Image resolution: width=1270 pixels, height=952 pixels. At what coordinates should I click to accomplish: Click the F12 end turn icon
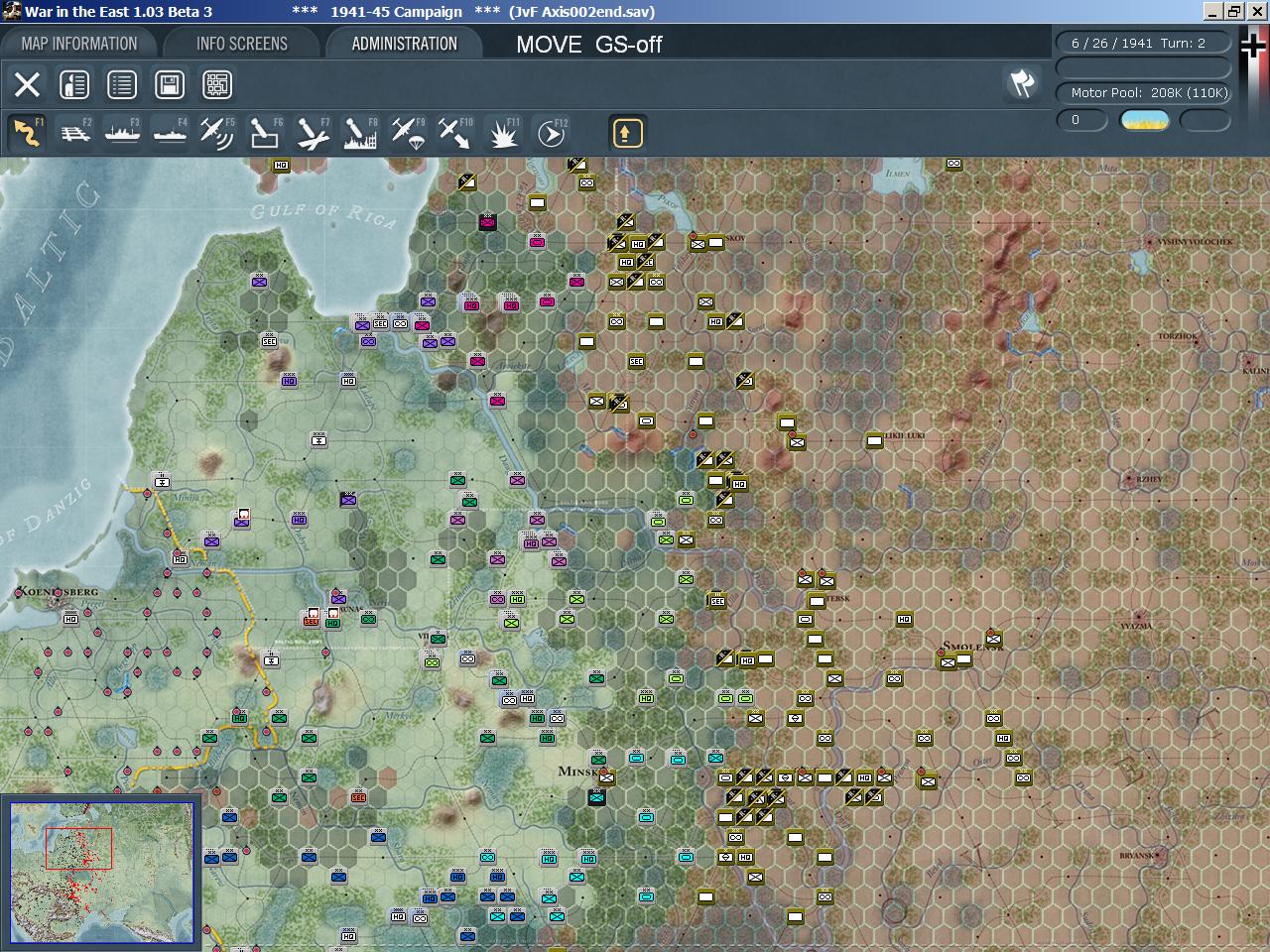[x=551, y=132]
